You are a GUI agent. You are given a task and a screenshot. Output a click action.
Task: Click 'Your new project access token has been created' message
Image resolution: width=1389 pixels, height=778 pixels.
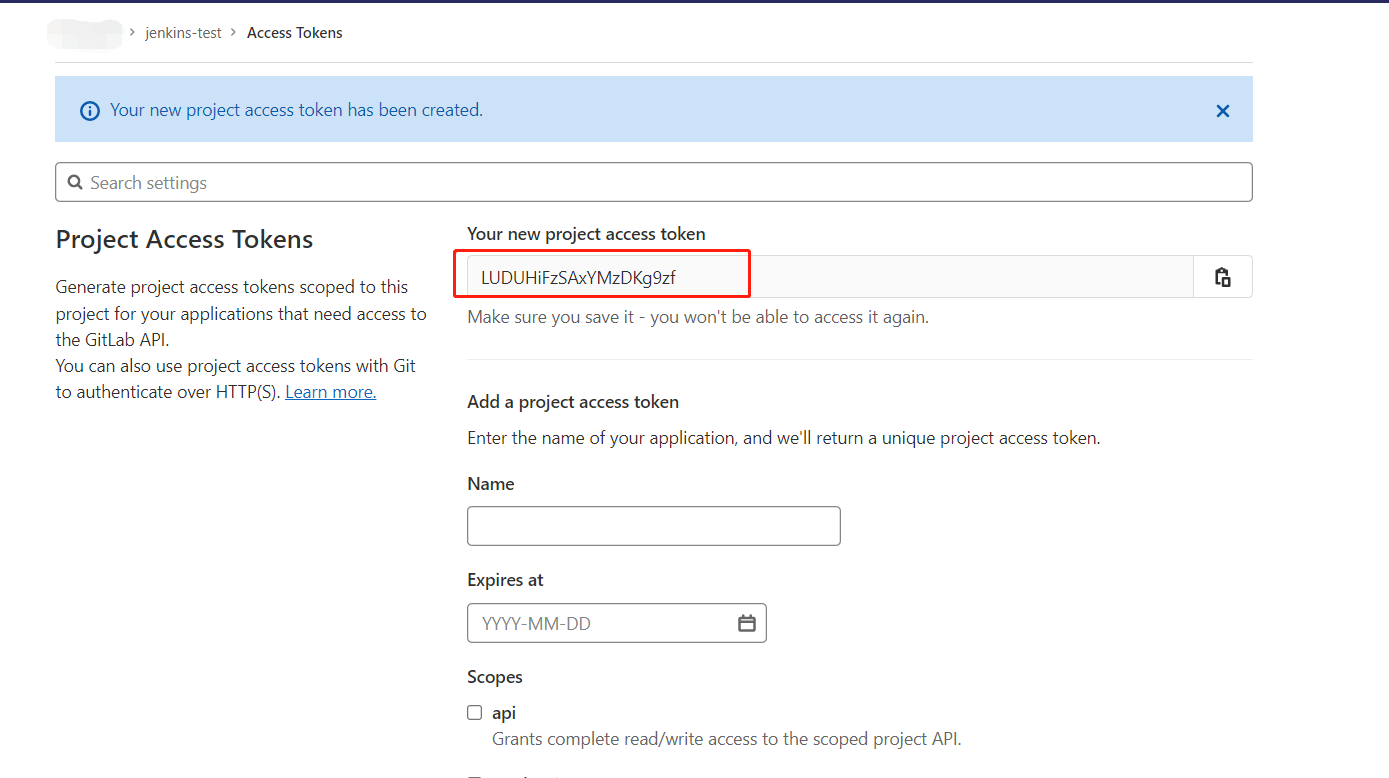[x=296, y=110]
